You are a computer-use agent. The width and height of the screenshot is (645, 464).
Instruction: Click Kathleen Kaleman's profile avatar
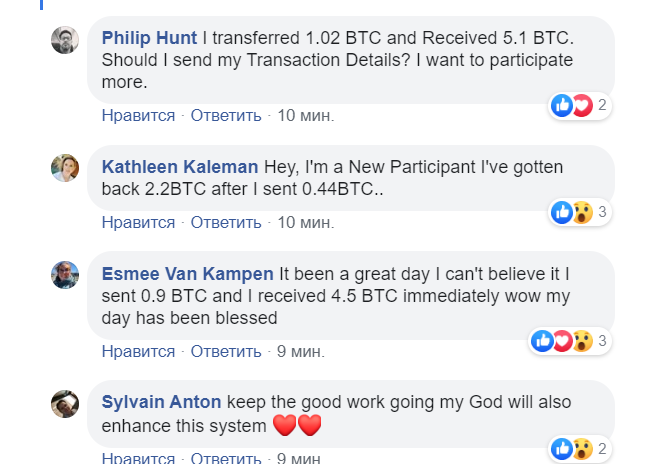tap(65, 168)
